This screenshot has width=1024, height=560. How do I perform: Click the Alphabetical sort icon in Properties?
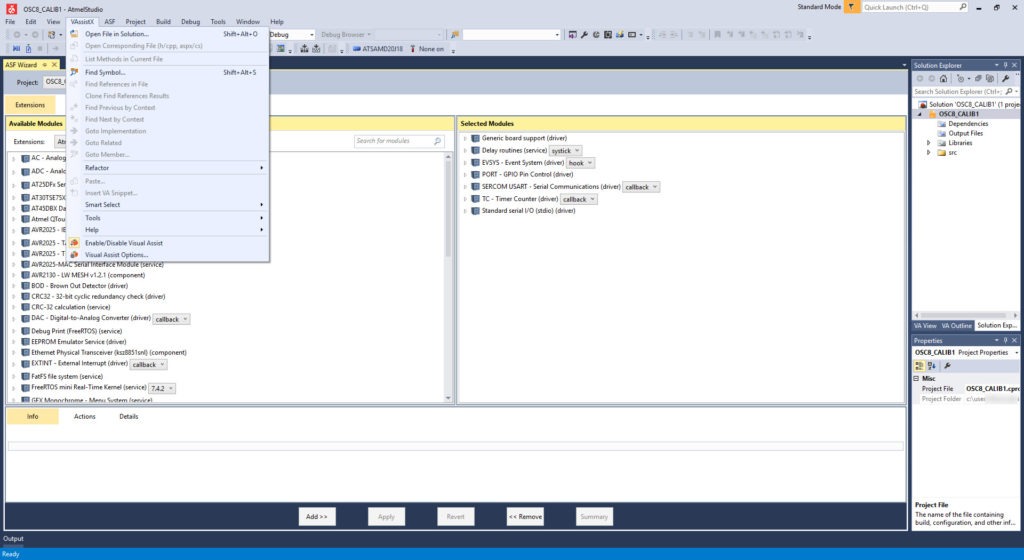pyautogui.click(x=932, y=366)
